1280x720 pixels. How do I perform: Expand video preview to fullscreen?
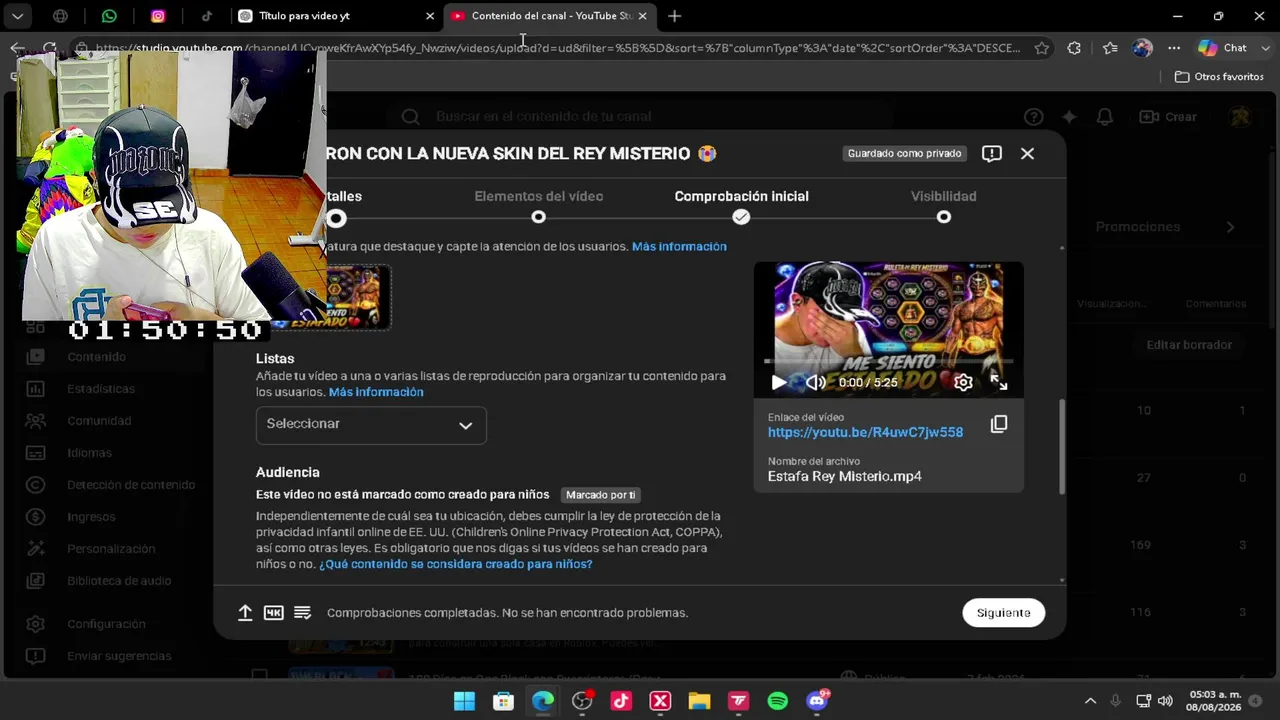(998, 382)
